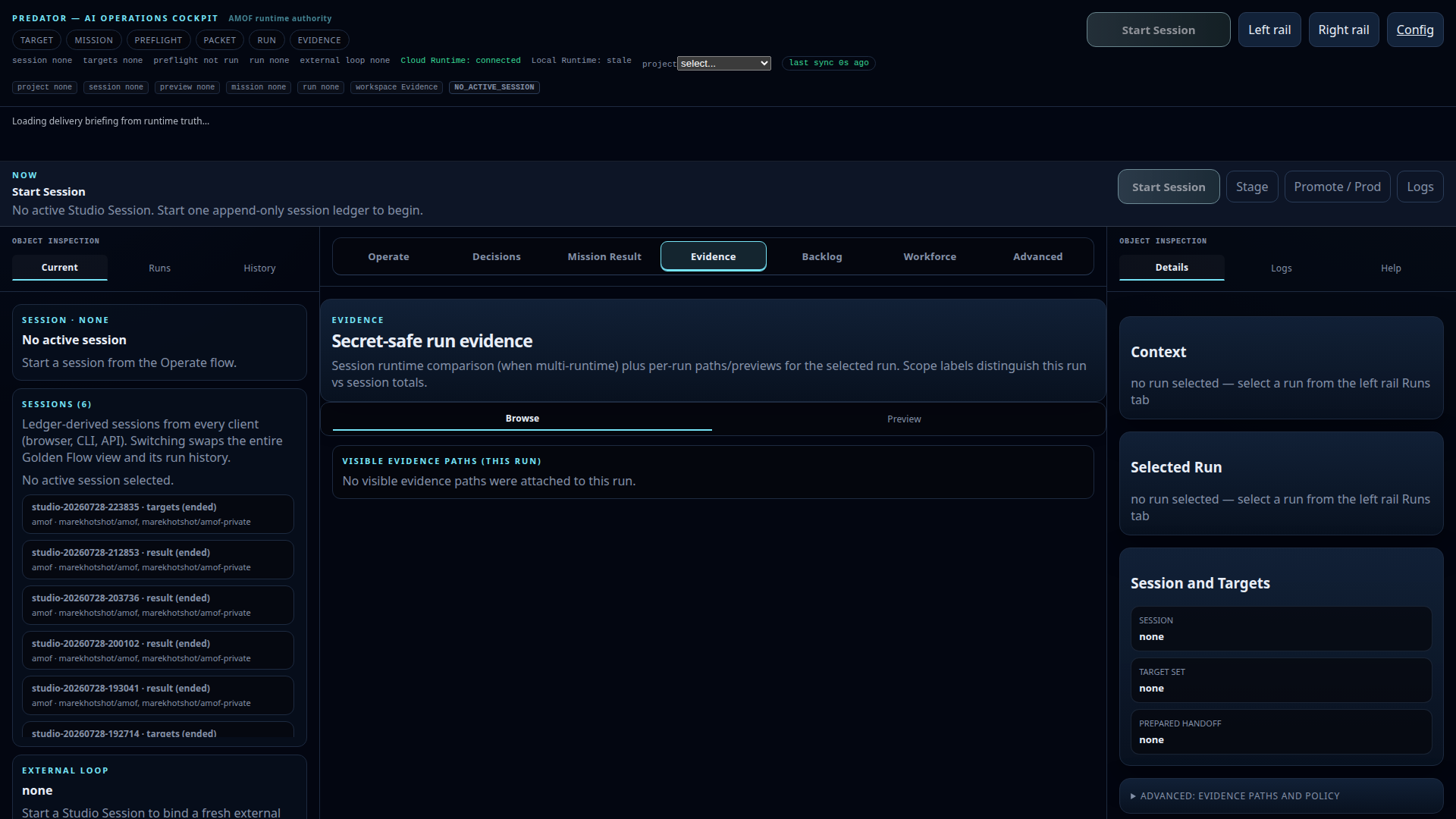Click the 'project none' chip
Viewport: 1456px width, 819px height.
click(x=45, y=87)
